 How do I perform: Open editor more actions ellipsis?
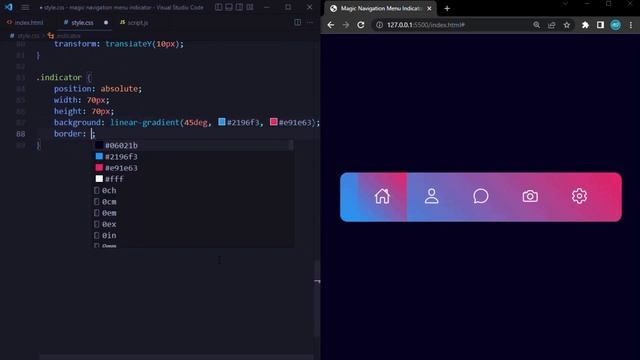310,22
